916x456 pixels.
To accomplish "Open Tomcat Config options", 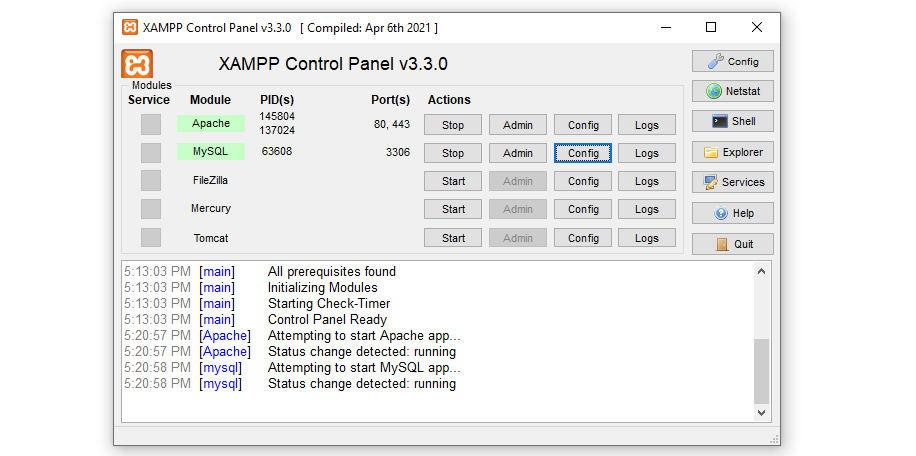I will pyautogui.click(x=583, y=238).
